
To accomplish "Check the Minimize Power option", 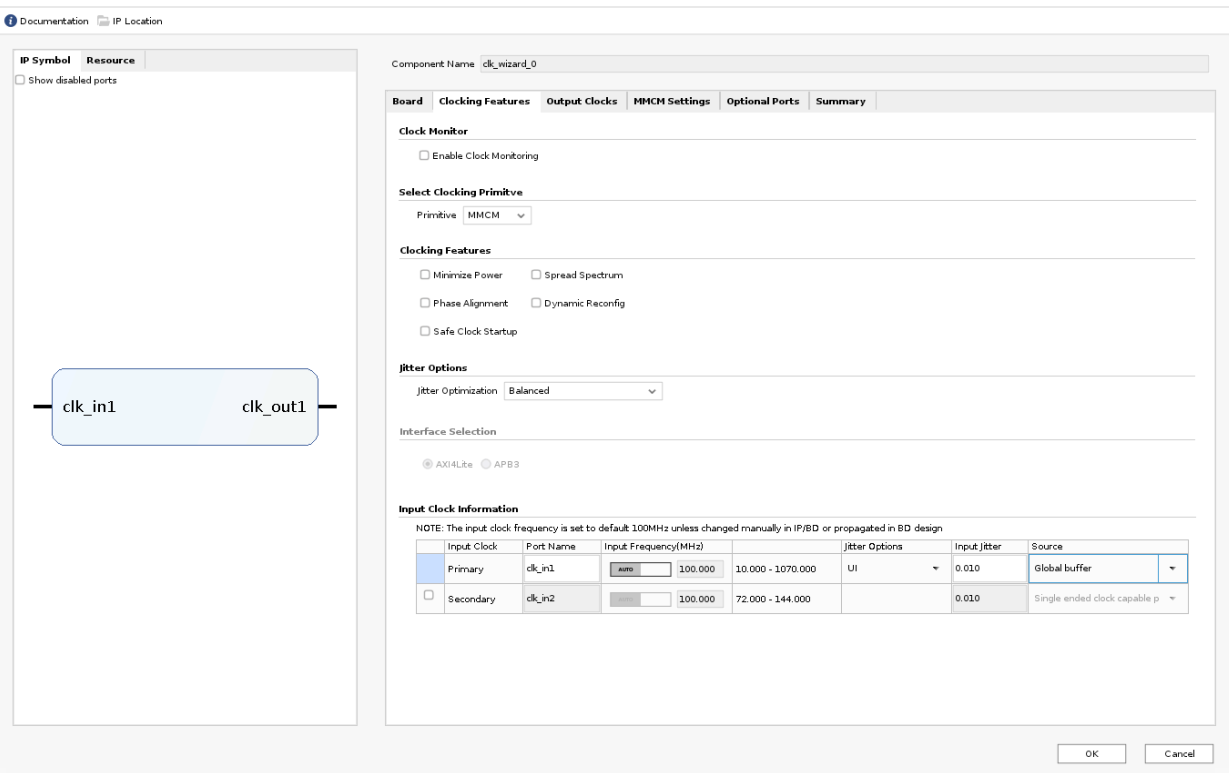I will point(424,275).
